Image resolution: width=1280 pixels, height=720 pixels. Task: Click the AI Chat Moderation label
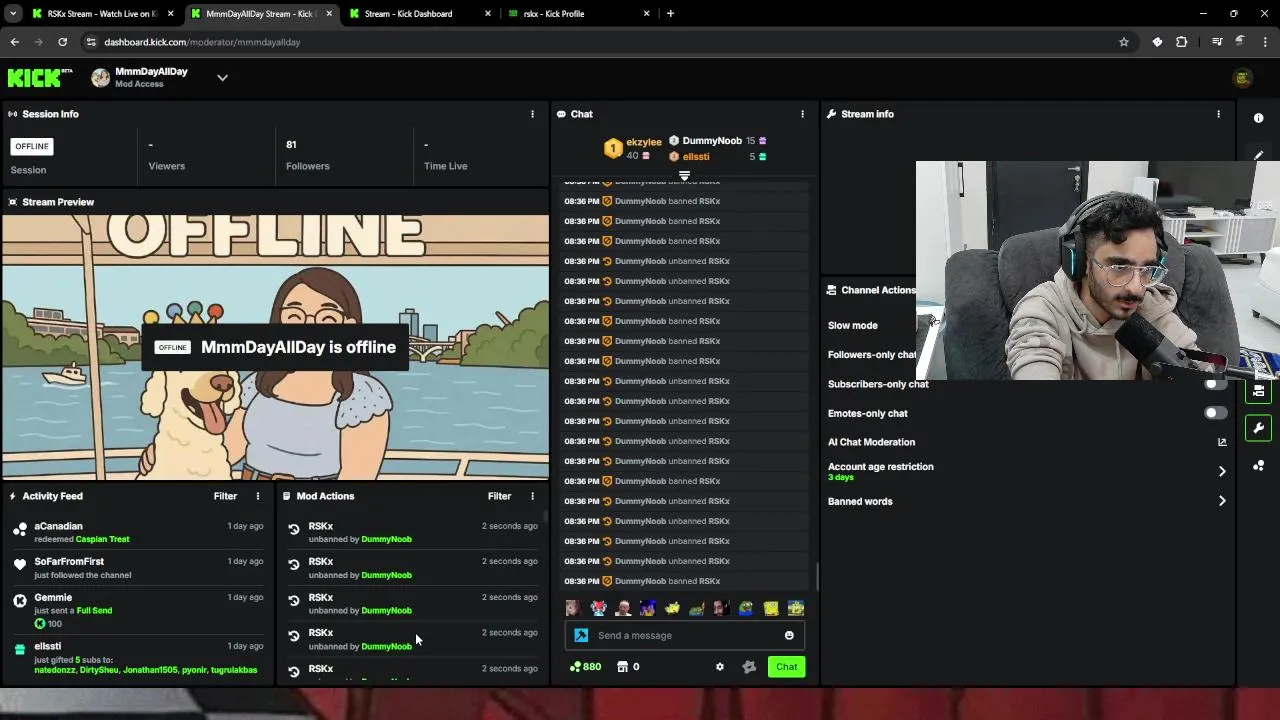pyautogui.click(x=871, y=442)
